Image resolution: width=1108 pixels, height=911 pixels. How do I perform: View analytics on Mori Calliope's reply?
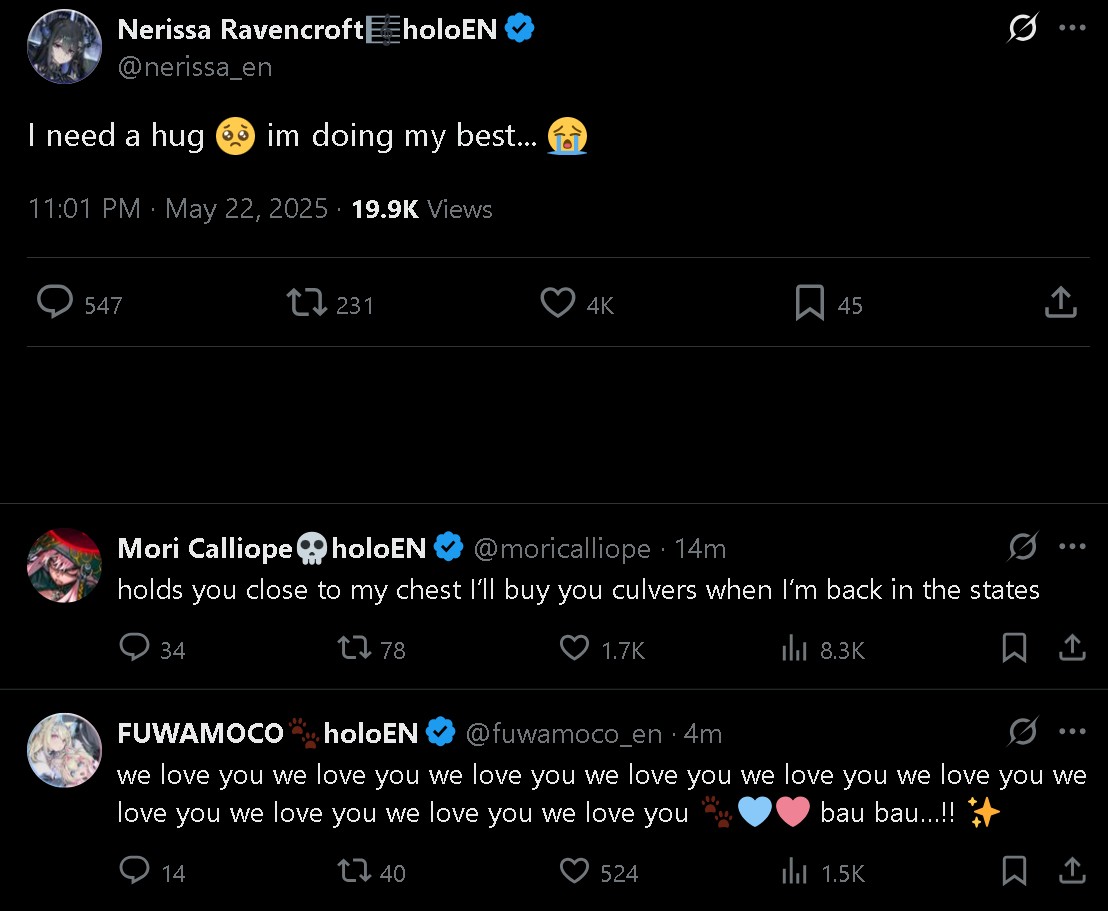794,649
